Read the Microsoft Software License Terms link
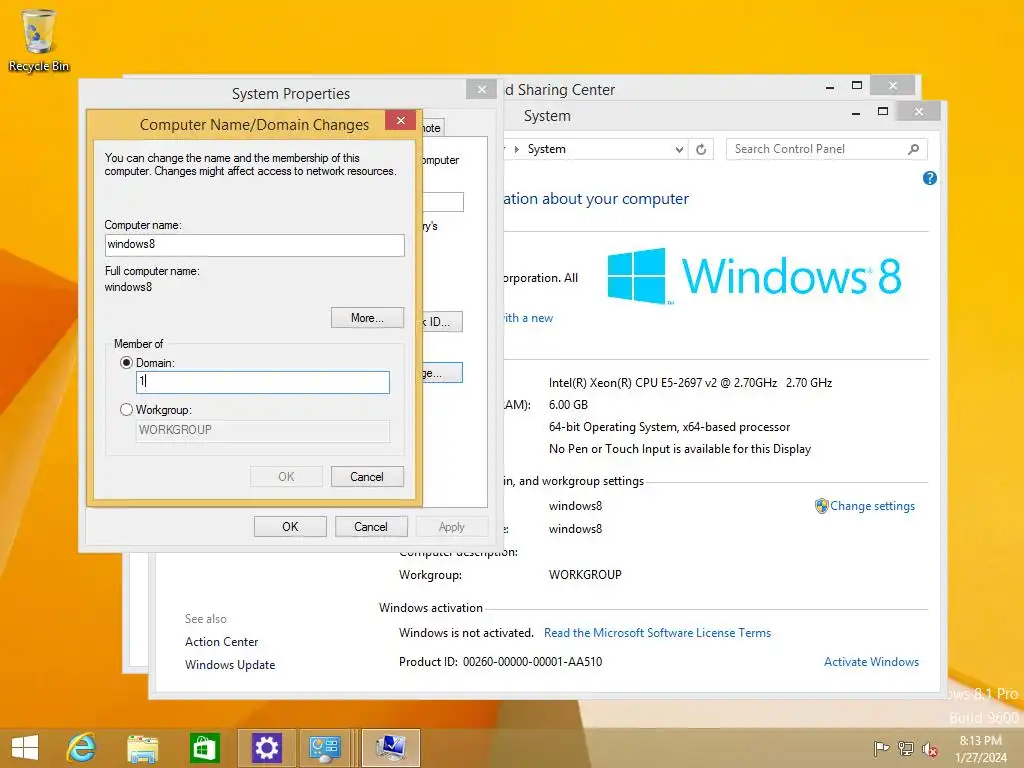This screenshot has width=1024, height=768. [x=657, y=633]
